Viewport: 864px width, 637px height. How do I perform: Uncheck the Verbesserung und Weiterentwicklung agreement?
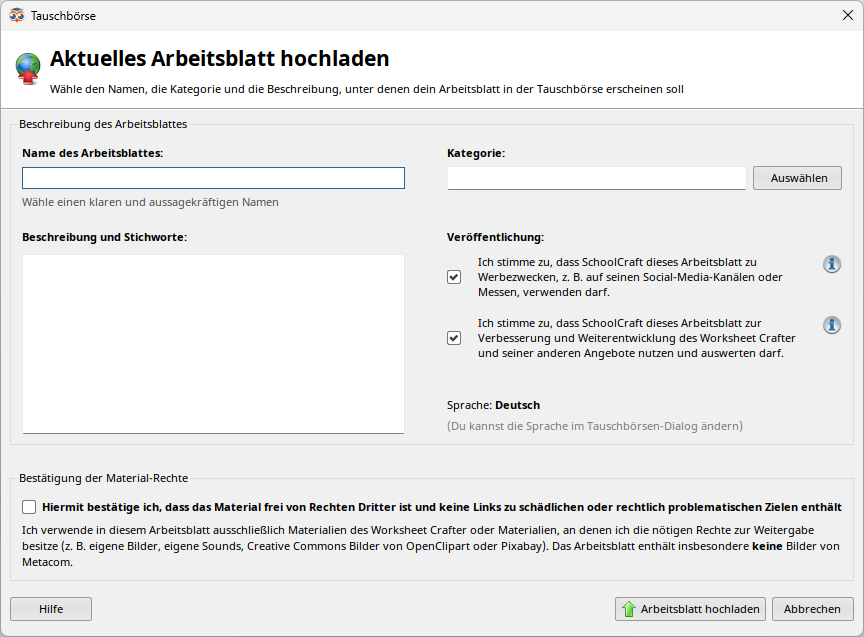point(453,338)
